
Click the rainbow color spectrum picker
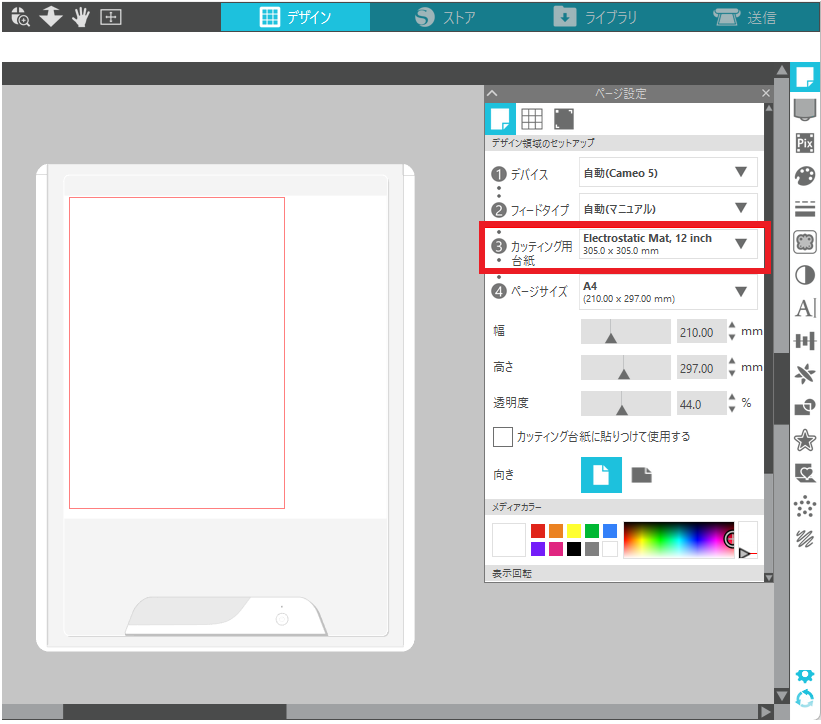click(679, 540)
